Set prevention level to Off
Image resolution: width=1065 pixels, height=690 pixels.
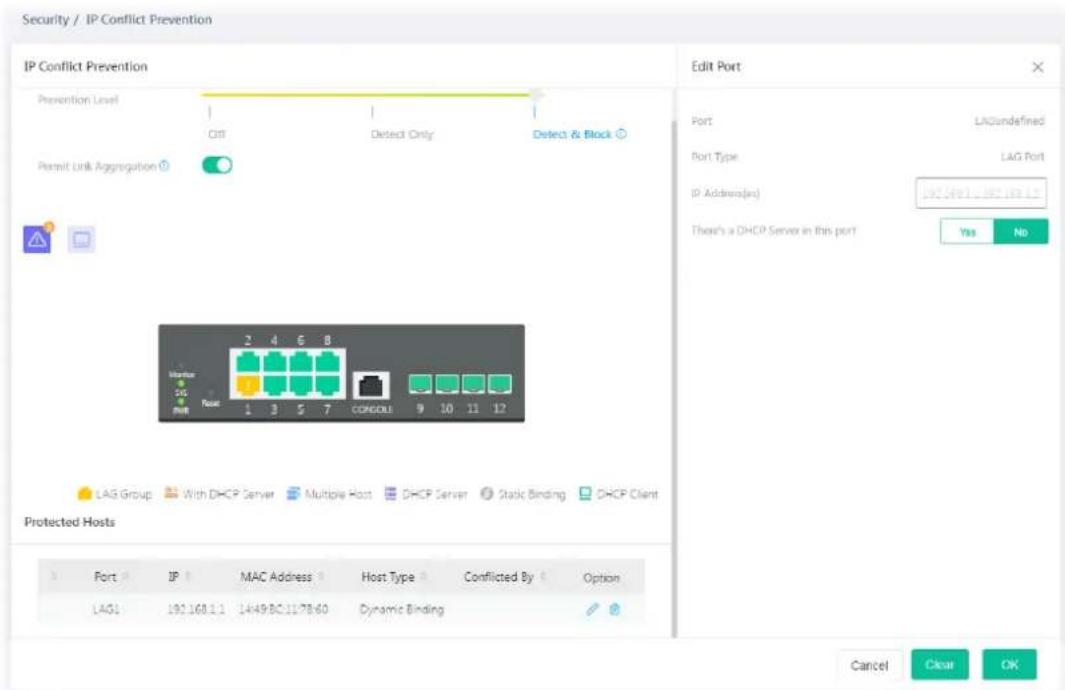[x=217, y=134]
